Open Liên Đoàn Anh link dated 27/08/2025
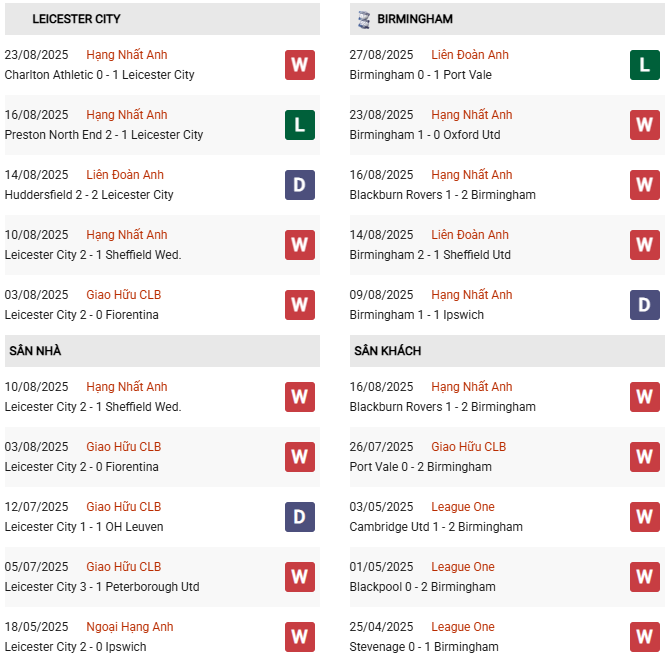This screenshot has height=663, width=666. pos(470,55)
